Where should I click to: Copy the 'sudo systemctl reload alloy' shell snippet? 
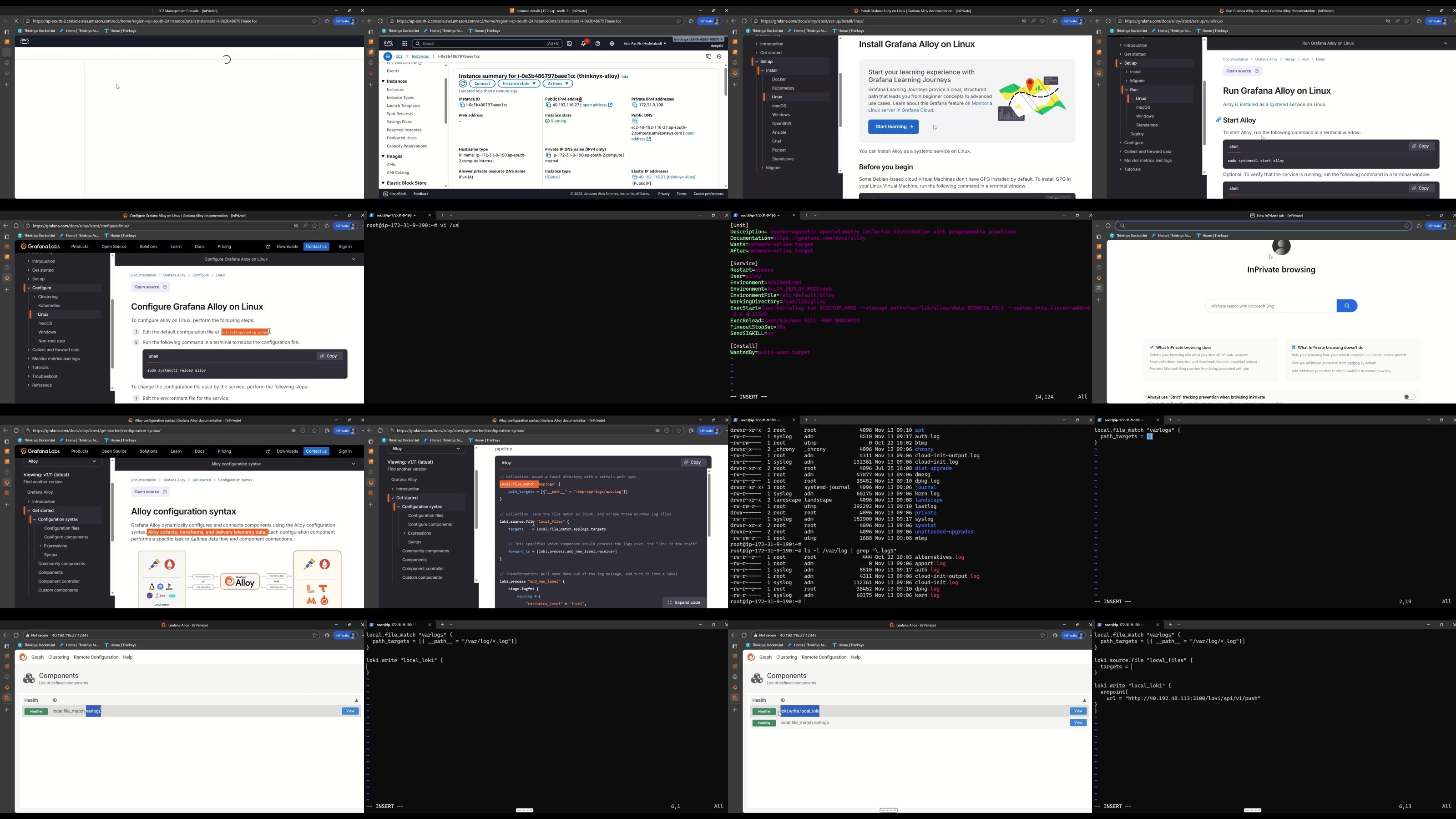[x=329, y=356]
